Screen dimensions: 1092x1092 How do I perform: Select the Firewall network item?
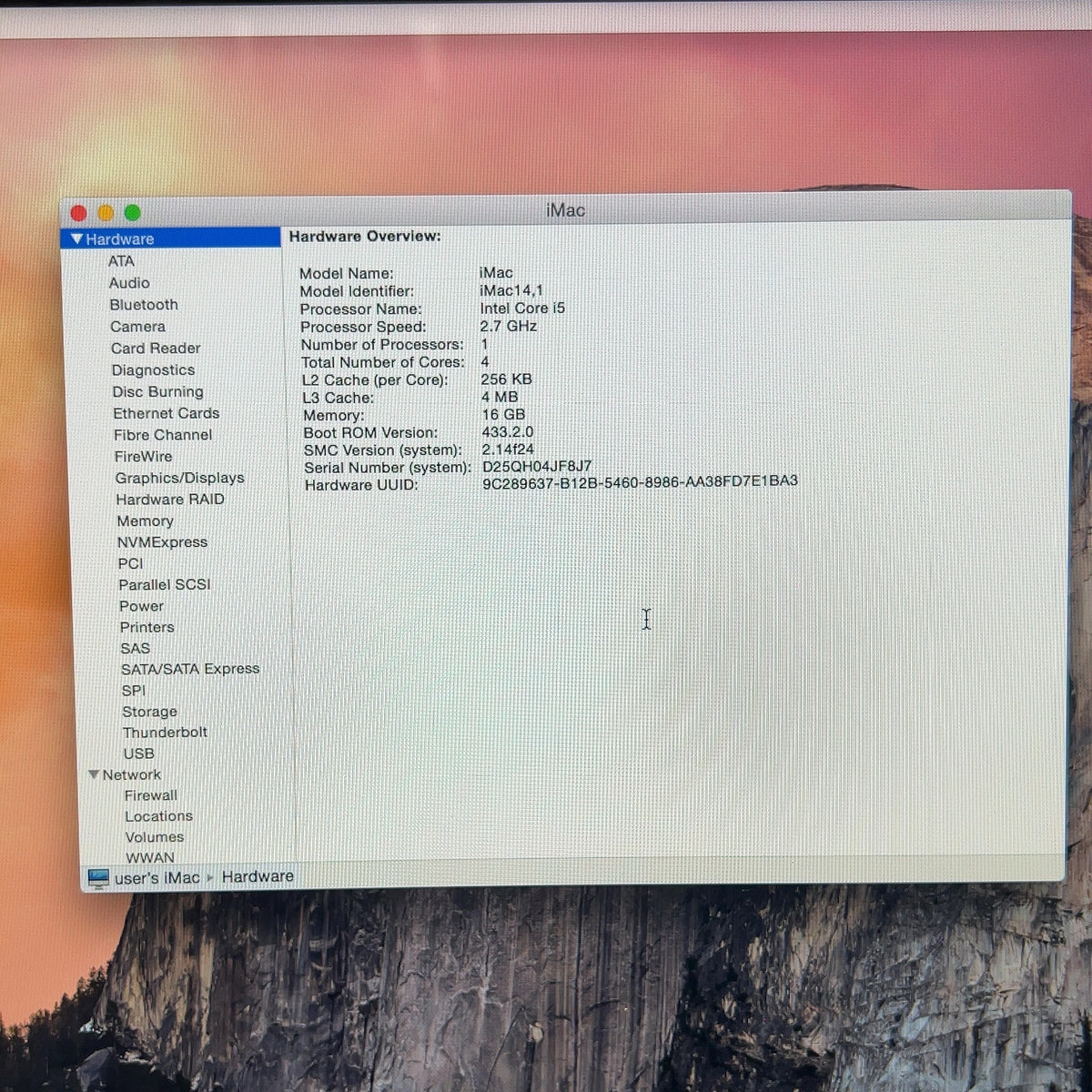tap(151, 795)
